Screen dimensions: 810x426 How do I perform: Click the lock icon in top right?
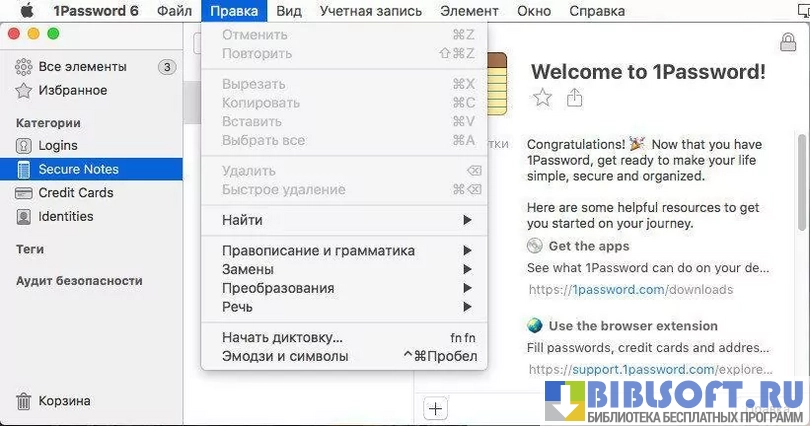[788, 41]
